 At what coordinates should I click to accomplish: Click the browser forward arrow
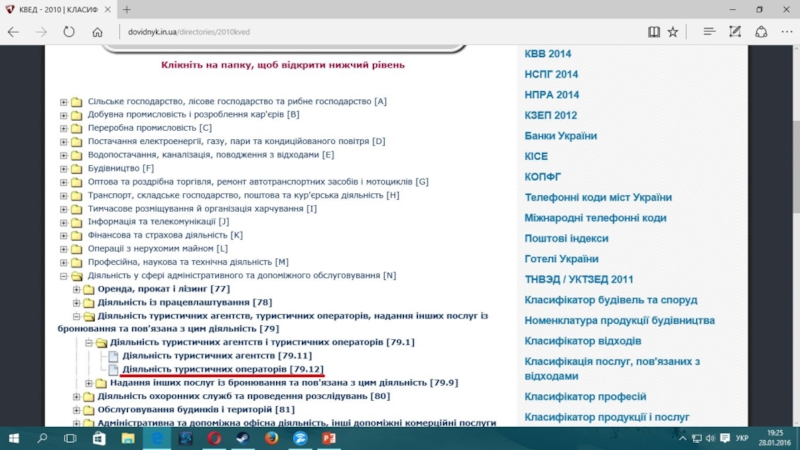pyautogui.click(x=41, y=32)
